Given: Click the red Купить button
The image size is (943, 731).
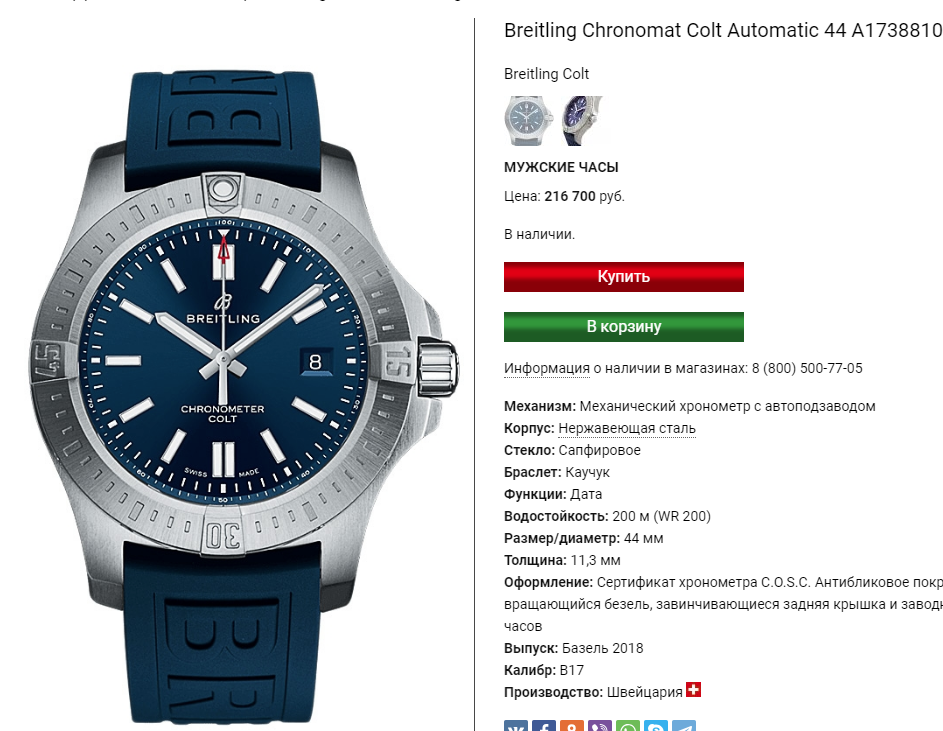Looking at the screenshot, I should point(624,277).
